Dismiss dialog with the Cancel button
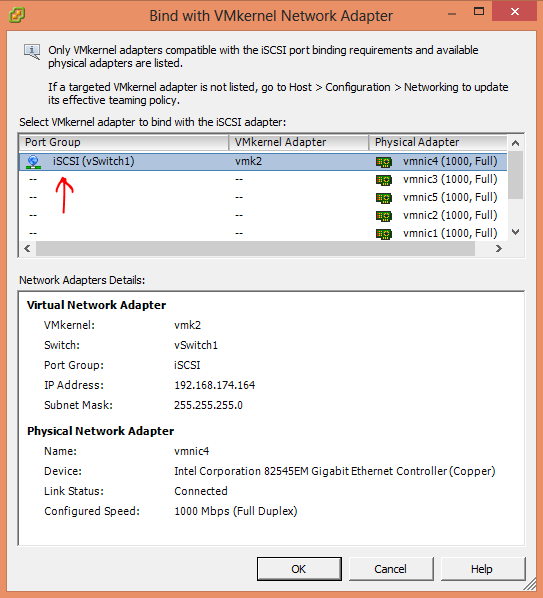 click(x=391, y=569)
